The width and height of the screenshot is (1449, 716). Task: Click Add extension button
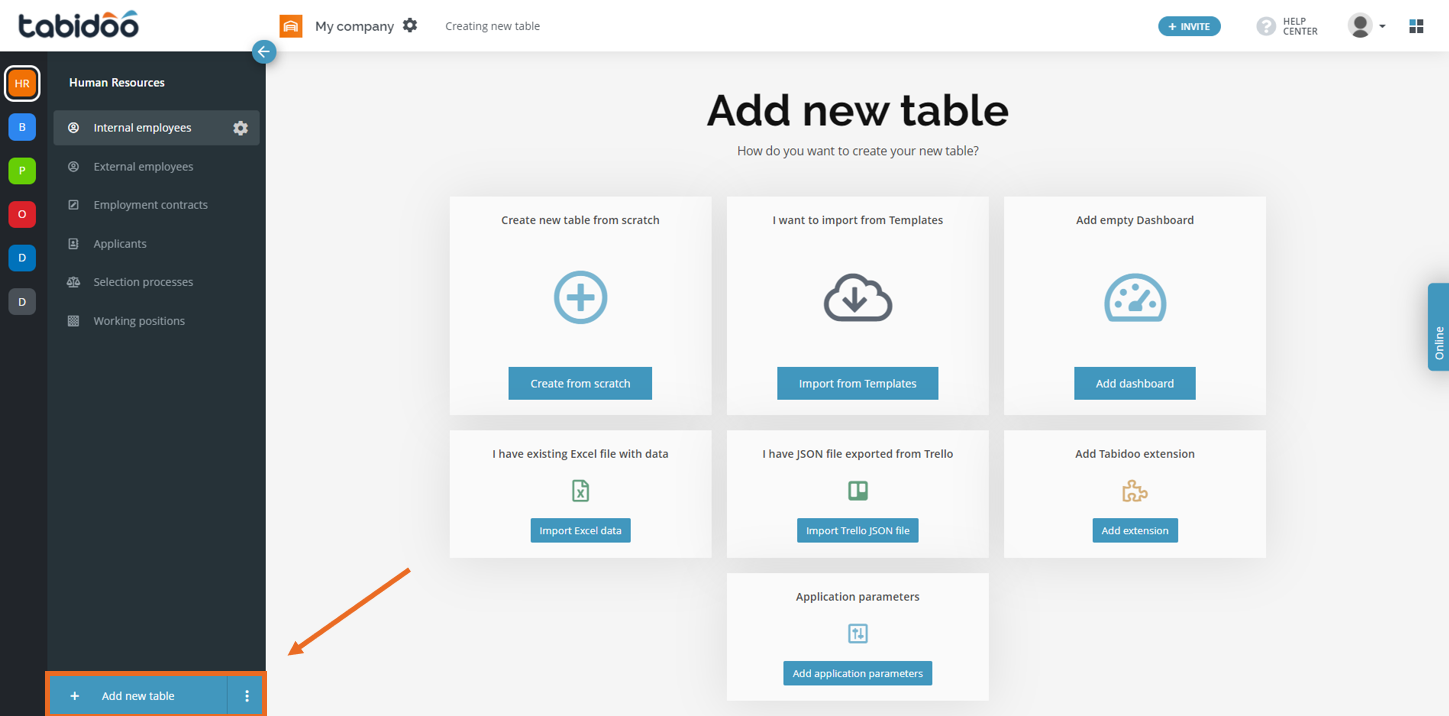(1135, 531)
